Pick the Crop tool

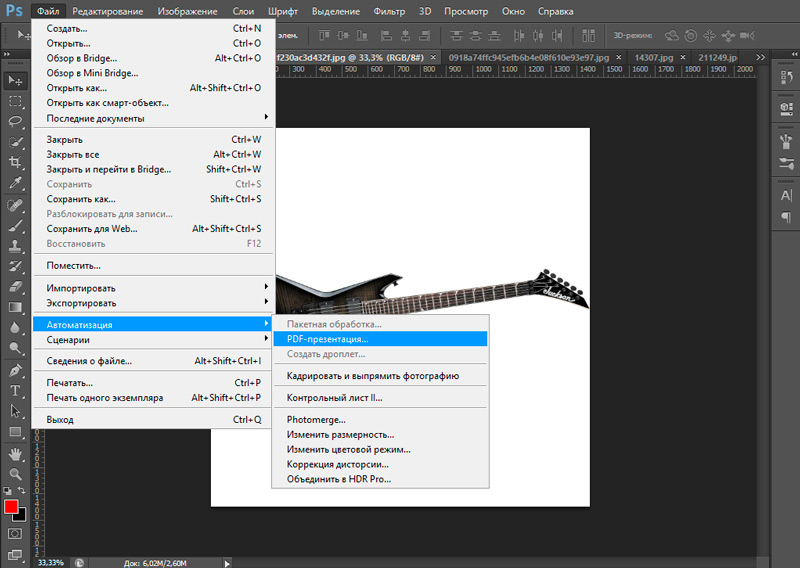(15, 163)
